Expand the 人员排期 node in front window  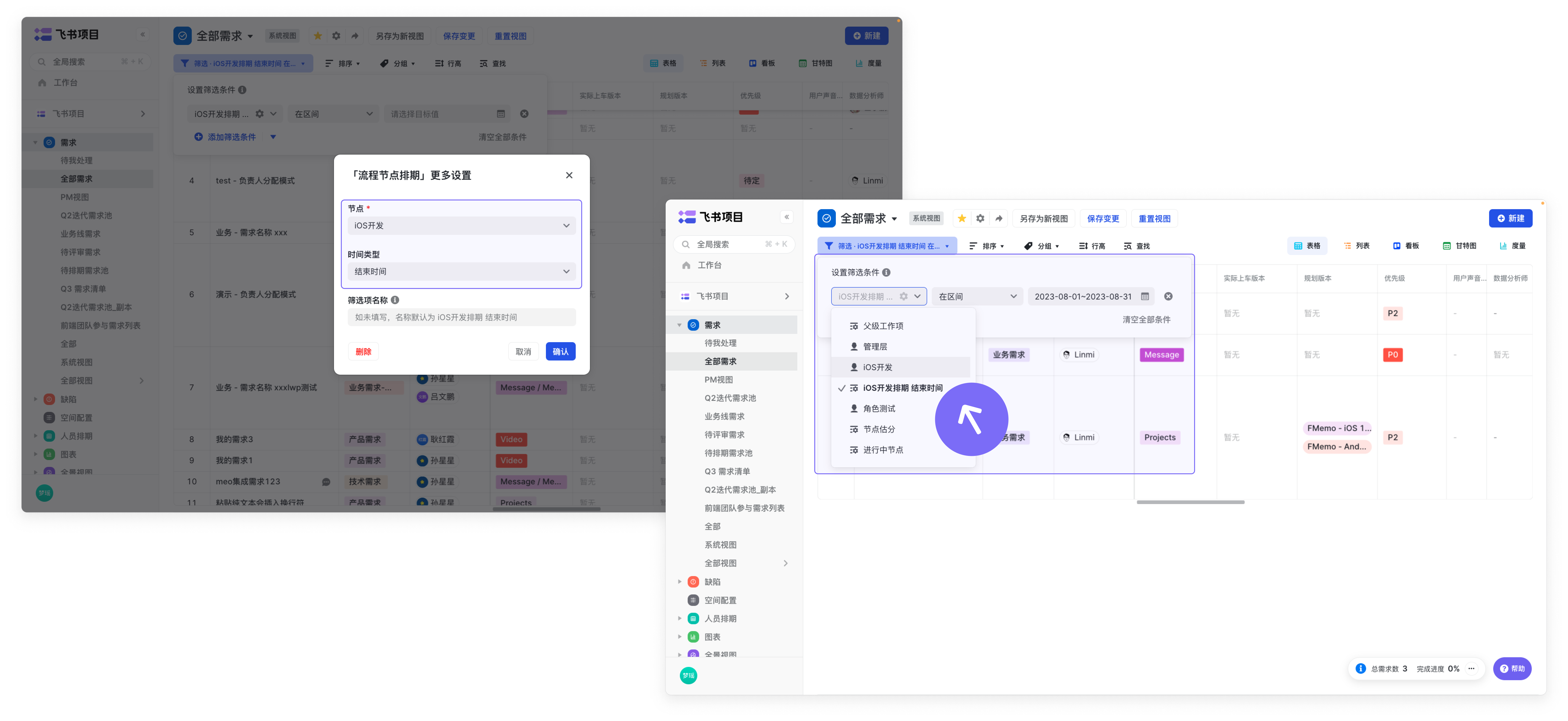pyautogui.click(x=679, y=618)
